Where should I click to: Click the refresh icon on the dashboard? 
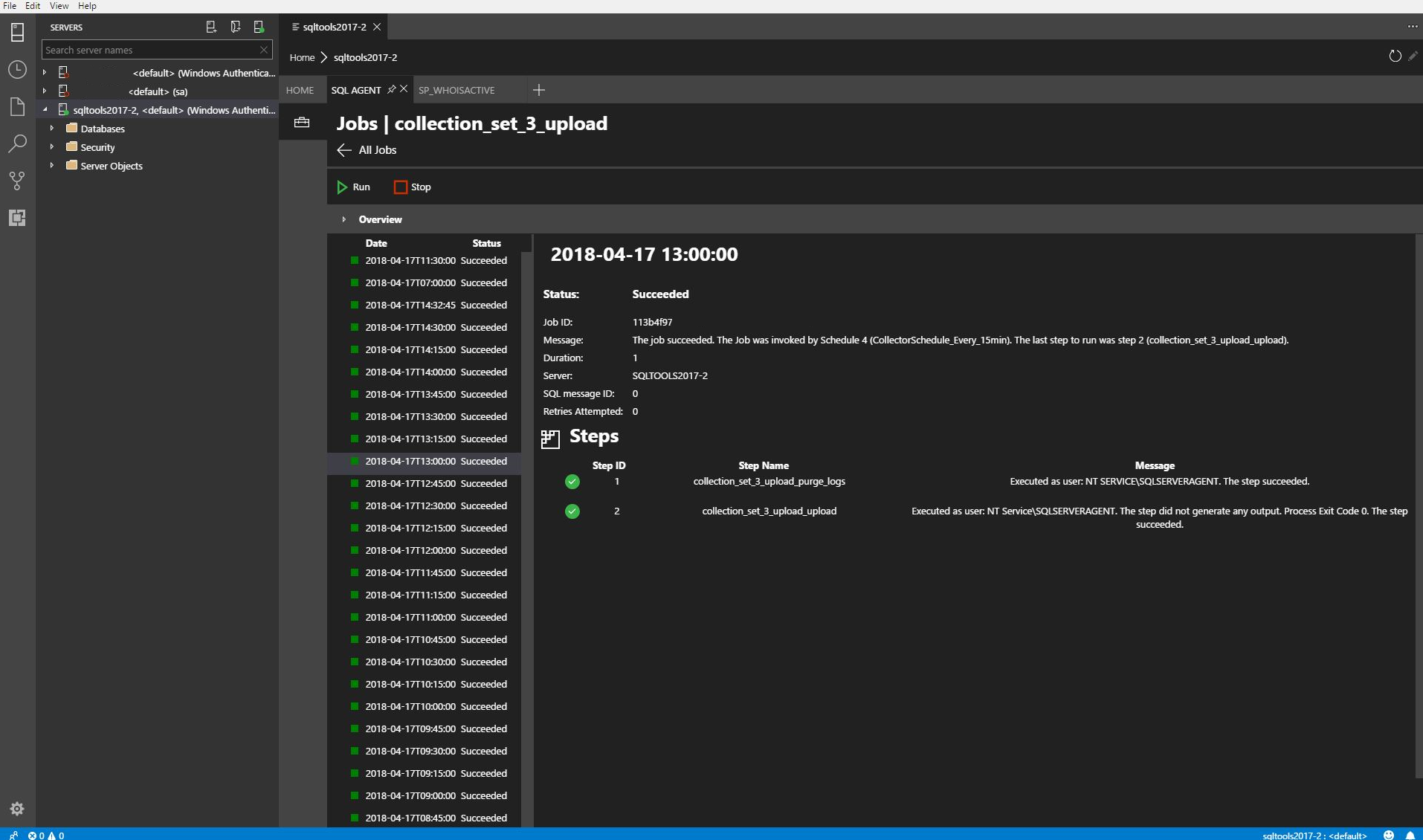[x=1395, y=56]
